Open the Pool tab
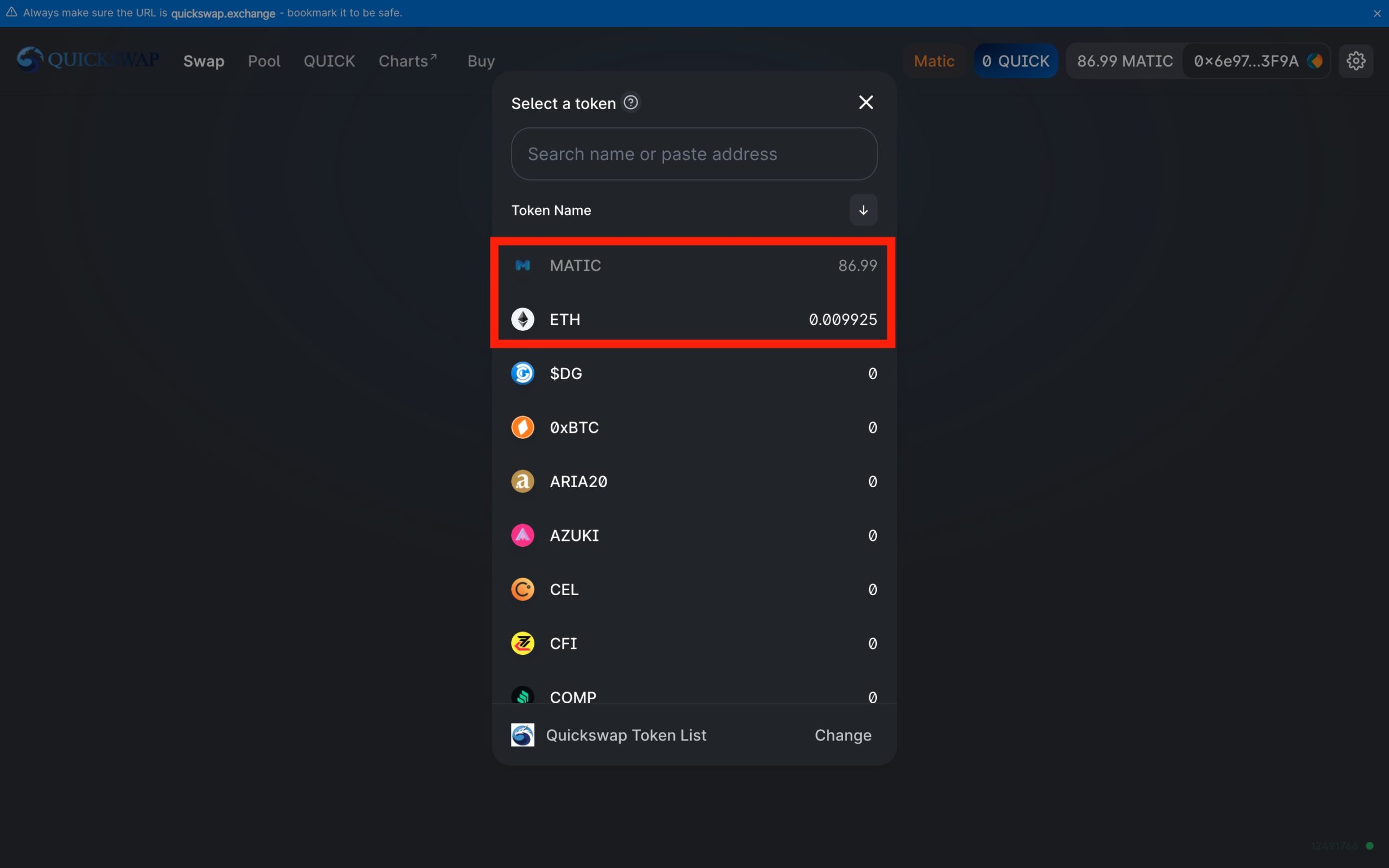Viewport: 1389px width, 868px height. [264, 61]
